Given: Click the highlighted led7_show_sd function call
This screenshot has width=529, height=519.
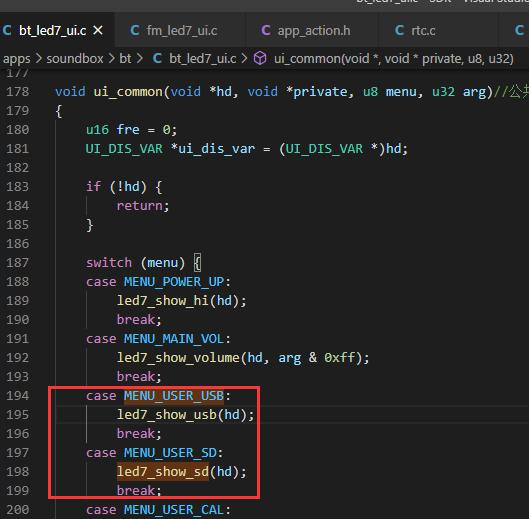Looking at the screenshot, I should pos(163,472).
